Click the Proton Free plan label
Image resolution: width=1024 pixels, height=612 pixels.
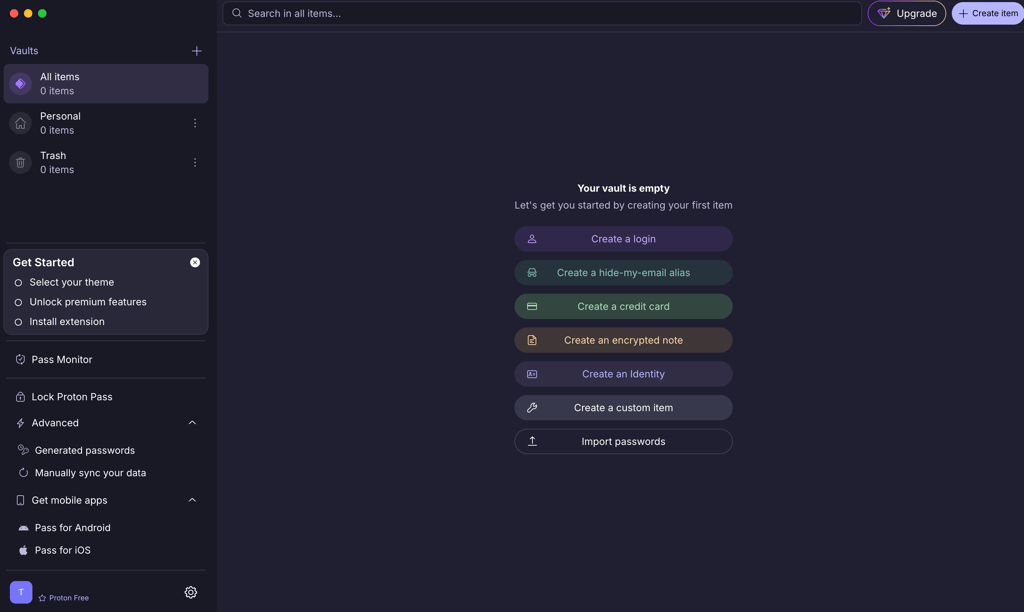(63, 598)
